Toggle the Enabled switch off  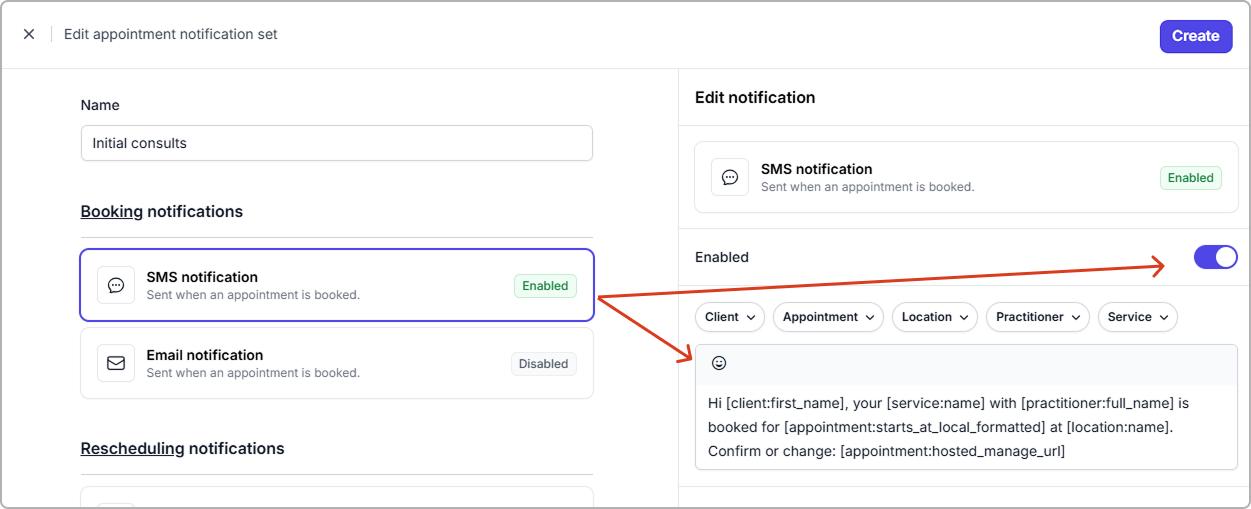1215,257
